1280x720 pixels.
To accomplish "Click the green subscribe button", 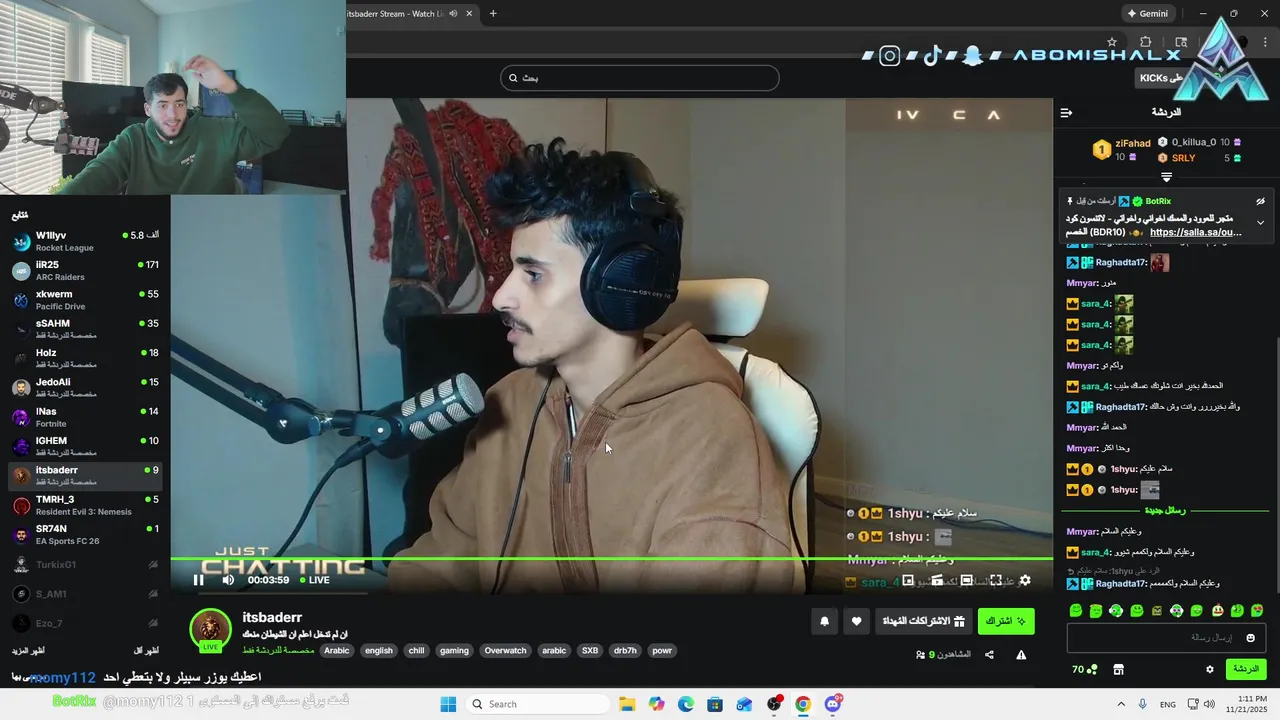I will pos(1006,621).
